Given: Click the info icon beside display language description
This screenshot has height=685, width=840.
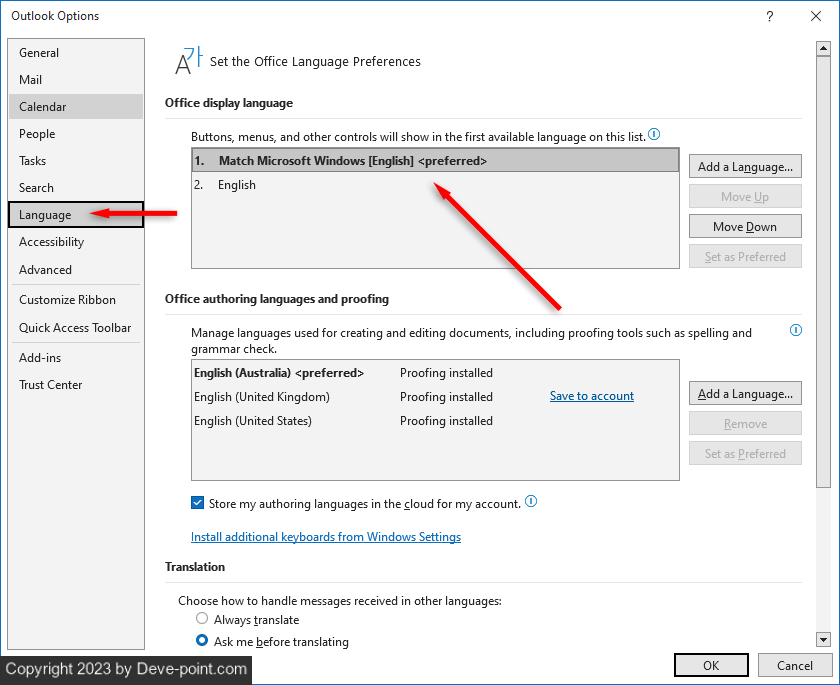Looking at the screenshot, I should coord(654,134).
